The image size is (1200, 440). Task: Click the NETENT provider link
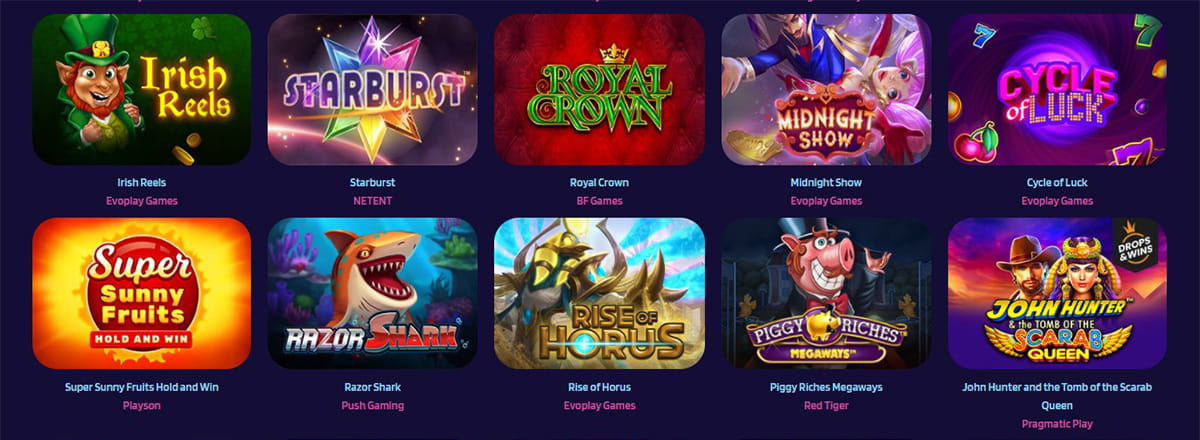[x=372, y=201]
